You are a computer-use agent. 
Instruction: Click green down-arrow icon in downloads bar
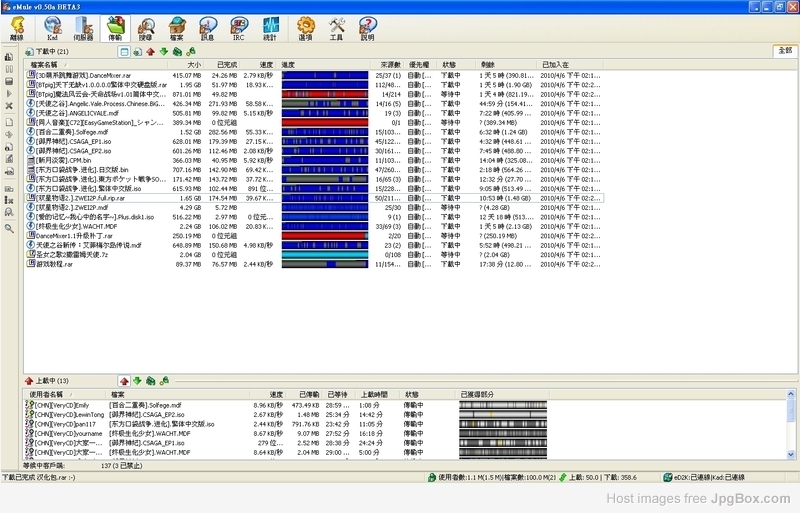164,52
